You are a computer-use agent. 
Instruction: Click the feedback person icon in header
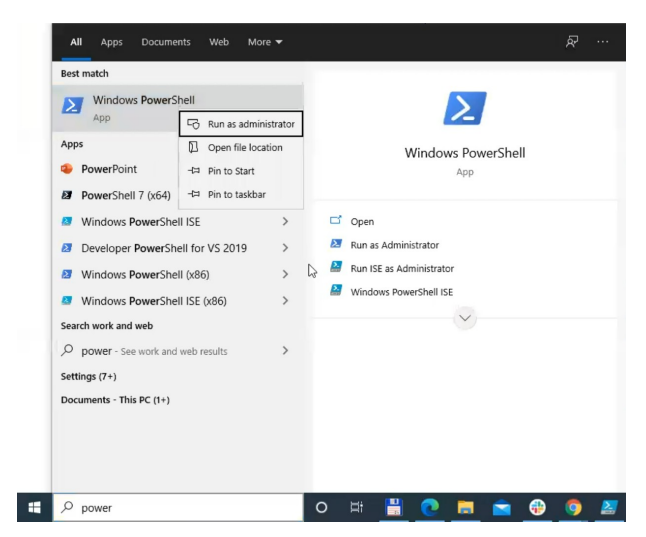coord(572,42)
